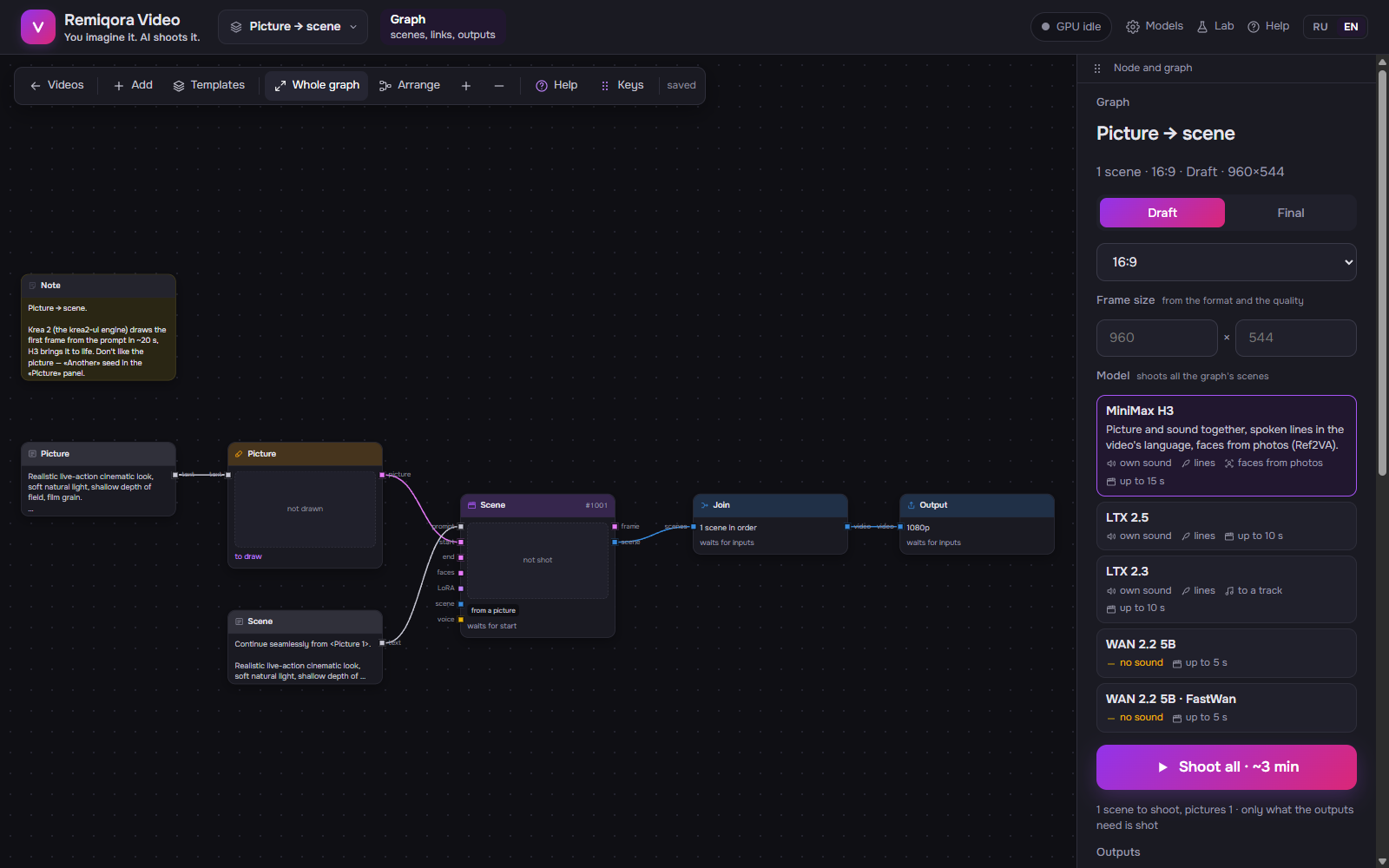Open Help in the top header
The width and height of the screenshot is (1389, 868).
pyautogui.click(x=1268, y=27)
